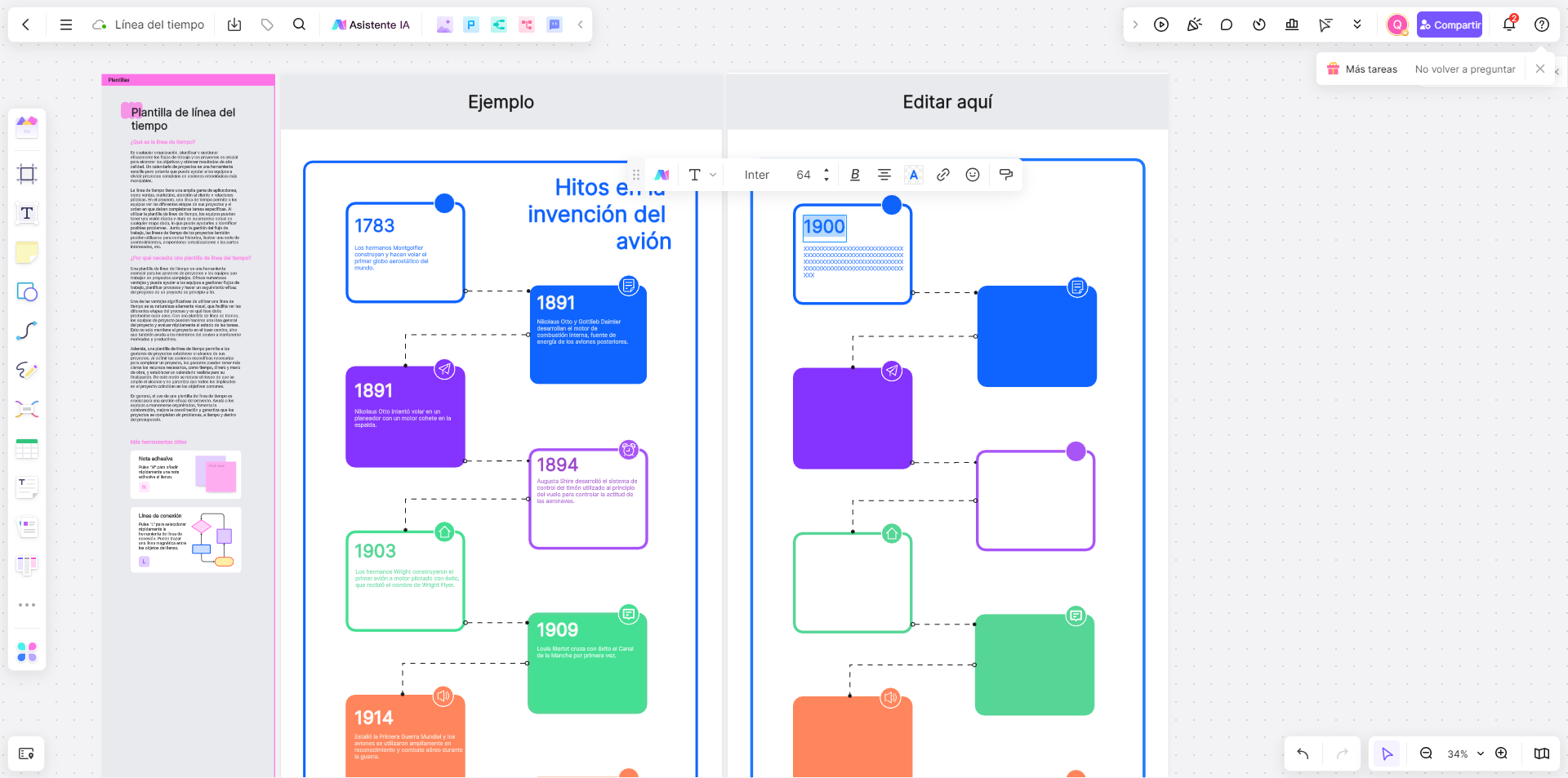
Task: Go back with the left arrow icon
Action: point(26,24)
